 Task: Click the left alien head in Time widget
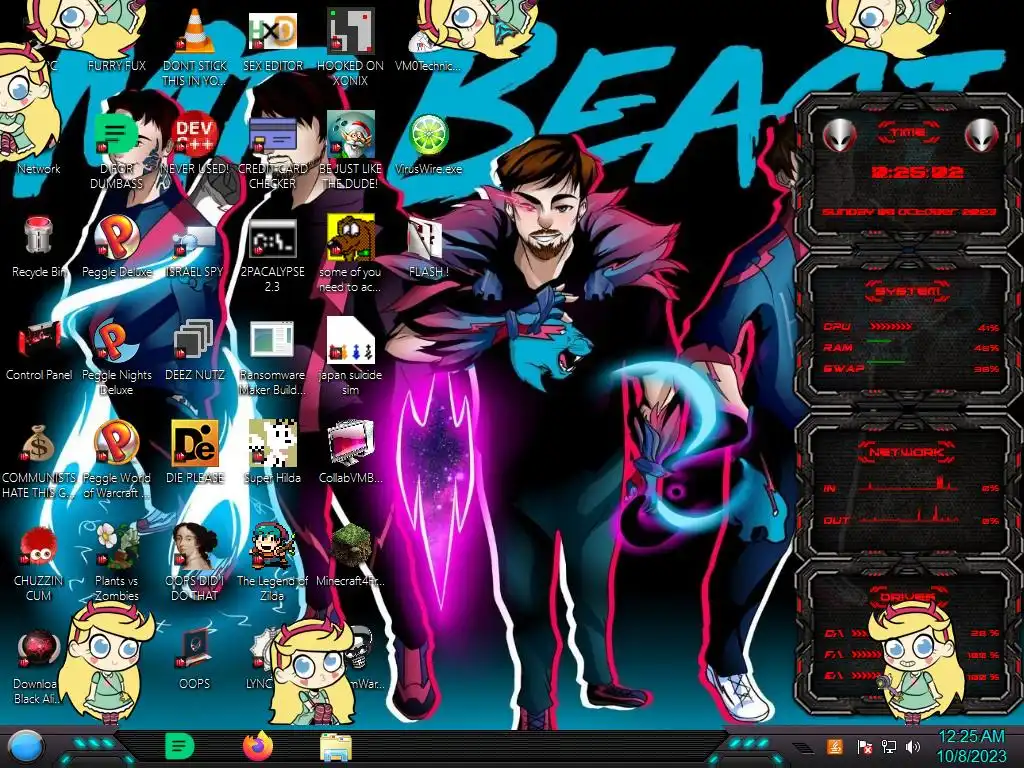[x=839, y=135]
